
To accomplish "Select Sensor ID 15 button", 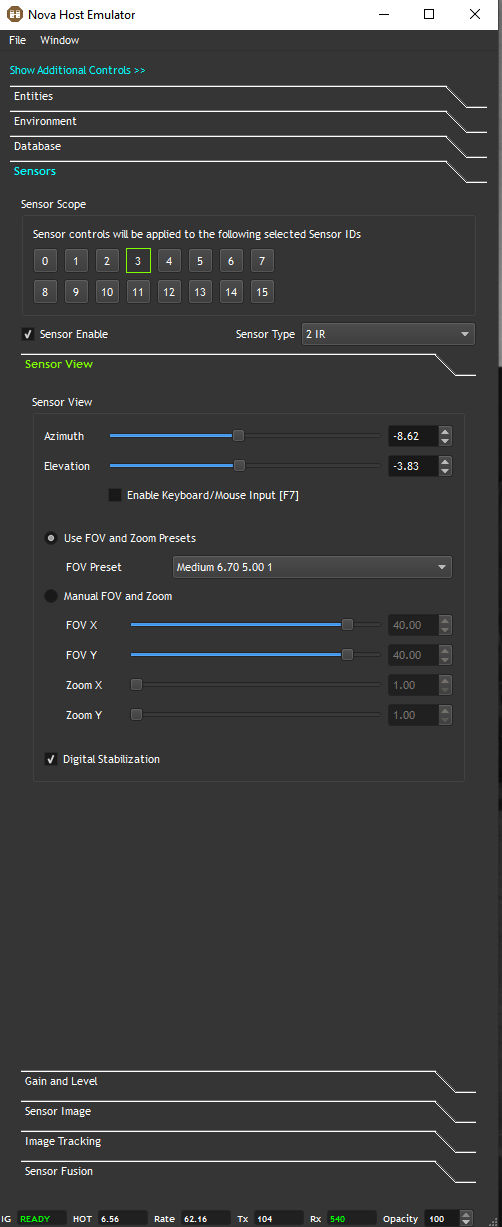I will tap(262, 292).
